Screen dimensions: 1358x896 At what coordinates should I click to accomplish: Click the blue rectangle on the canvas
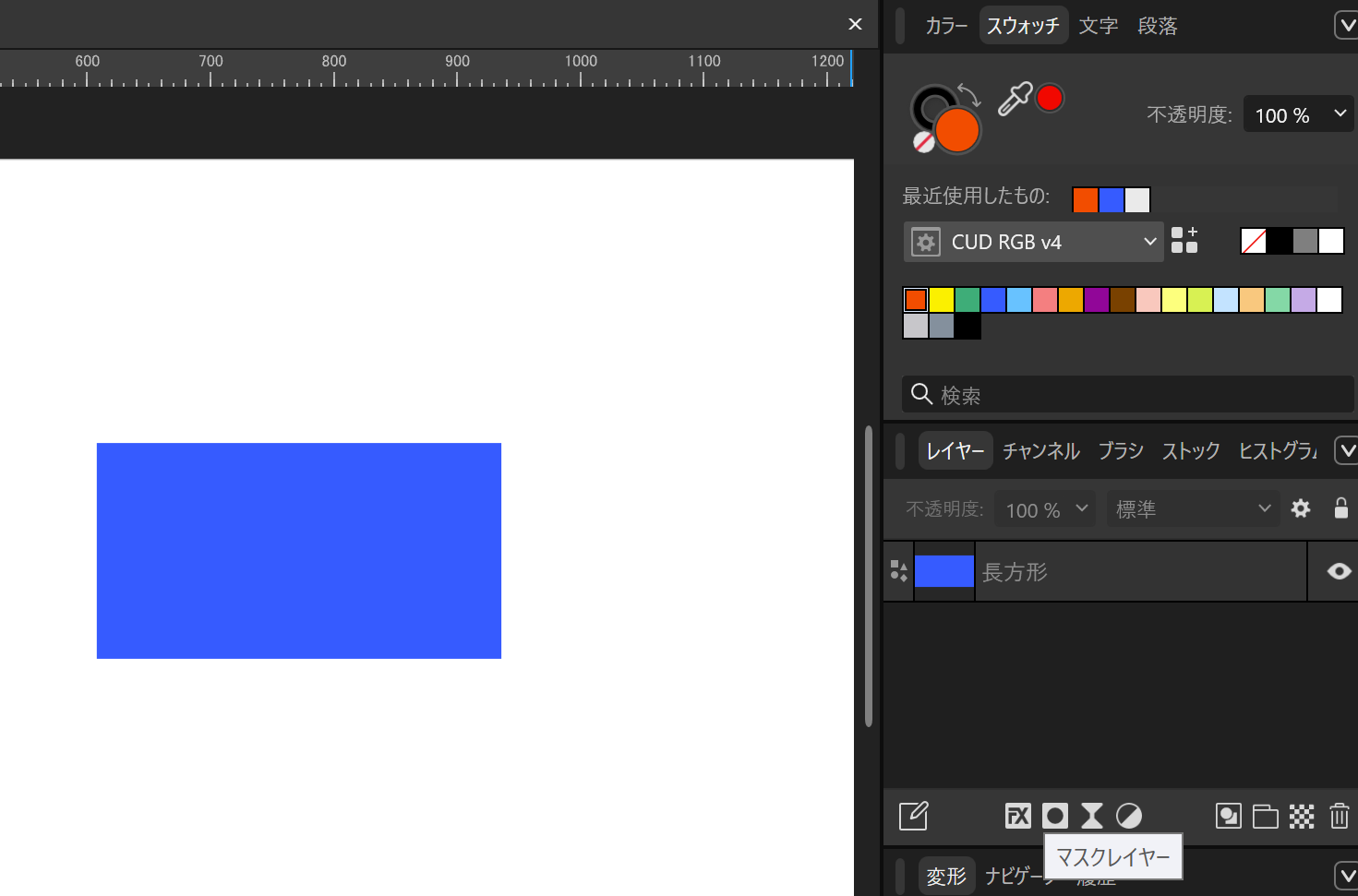tap(299, 551)
